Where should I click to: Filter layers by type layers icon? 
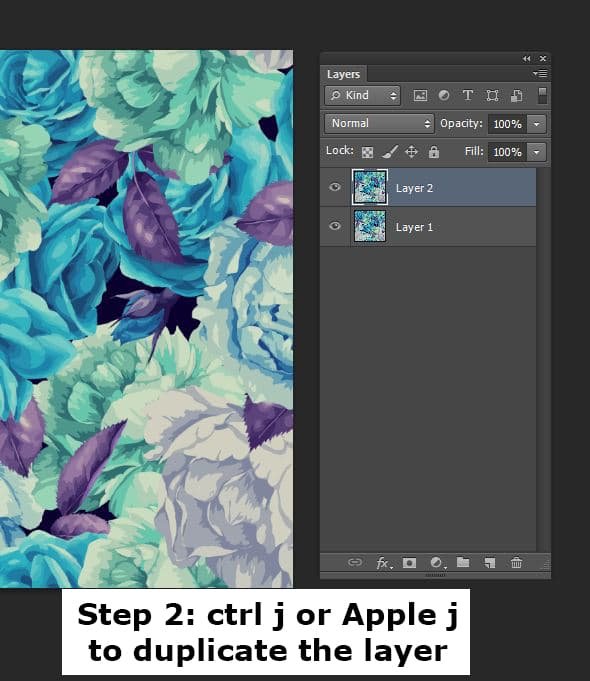[467, 96]
